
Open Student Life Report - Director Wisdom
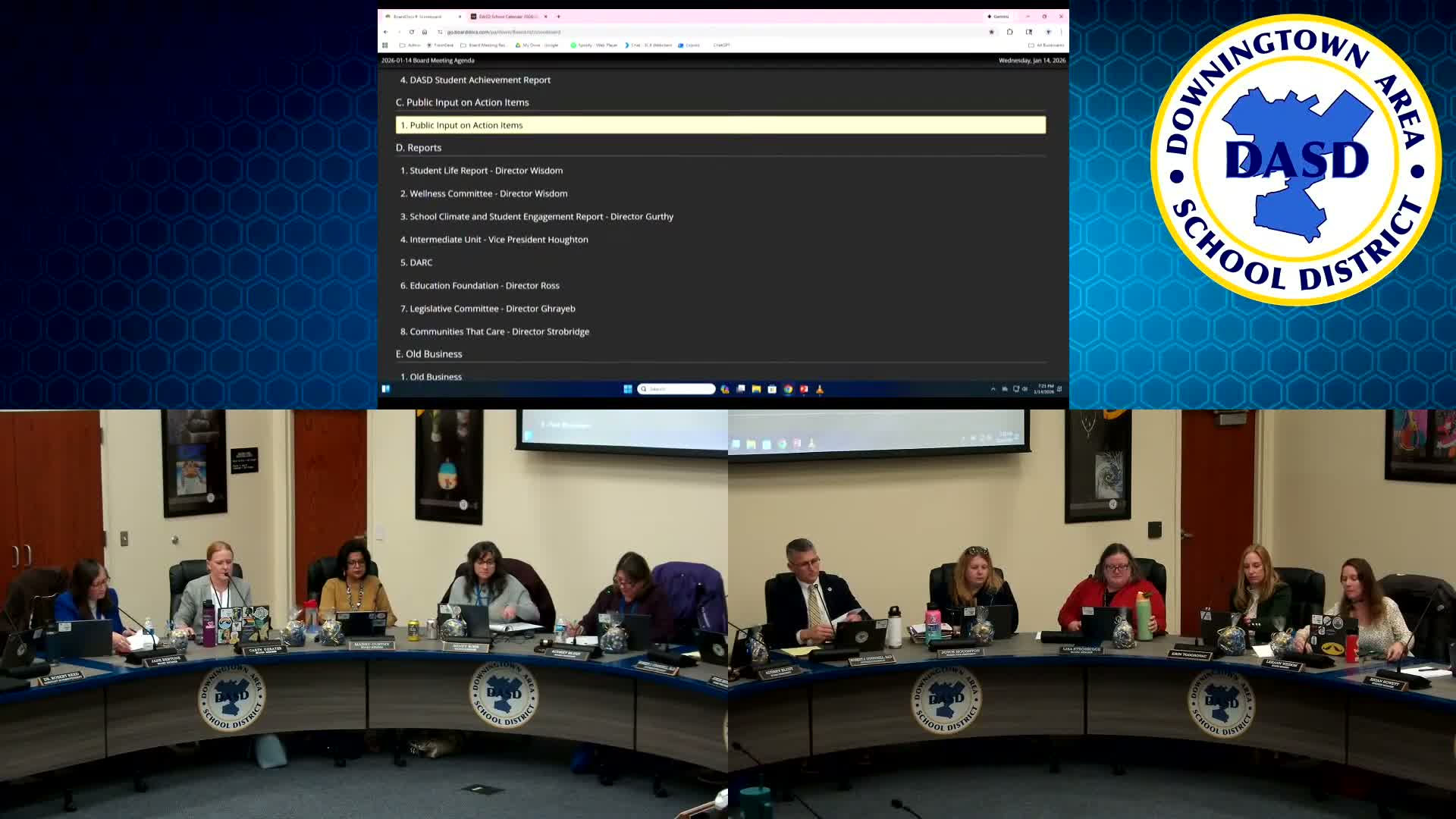pyautogui.click(x=485, y=171)
